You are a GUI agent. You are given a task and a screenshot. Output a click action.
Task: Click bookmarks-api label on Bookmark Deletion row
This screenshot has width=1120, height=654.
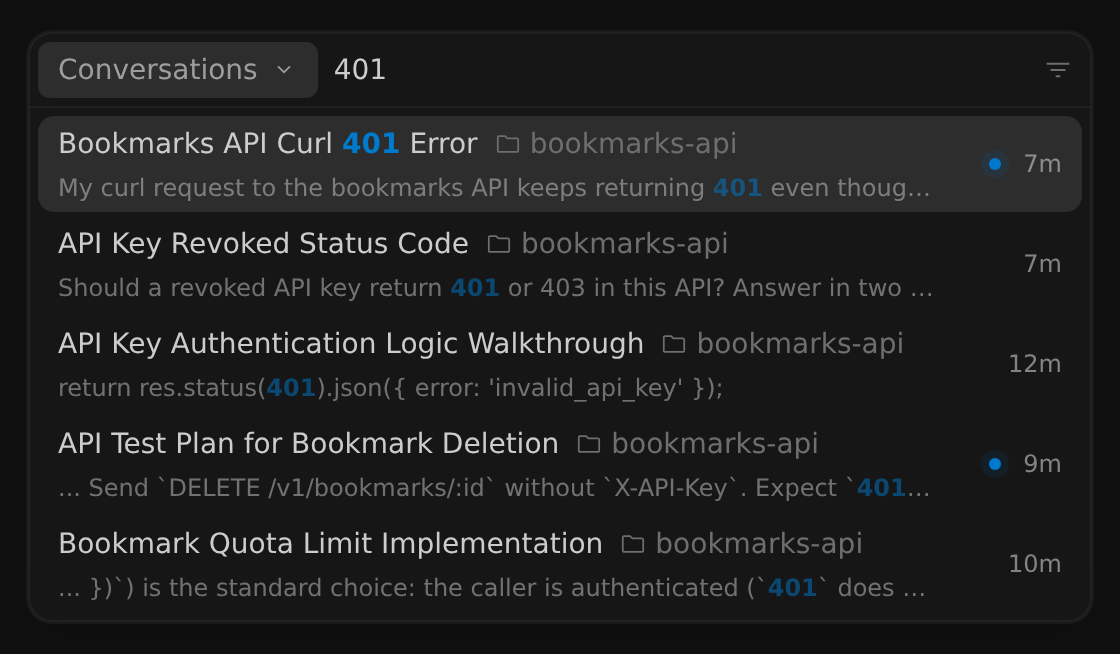pyautogui.click(x=715, y=443)
